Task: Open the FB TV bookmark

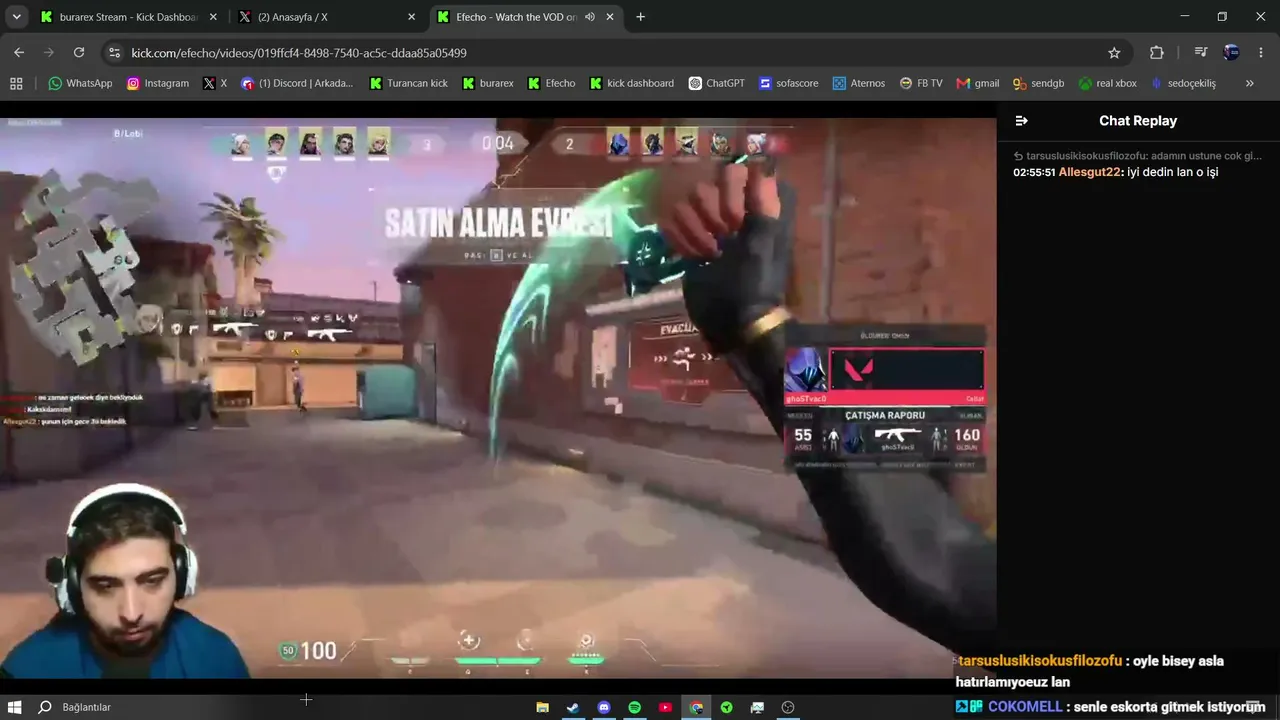Action: pos(920,83)
